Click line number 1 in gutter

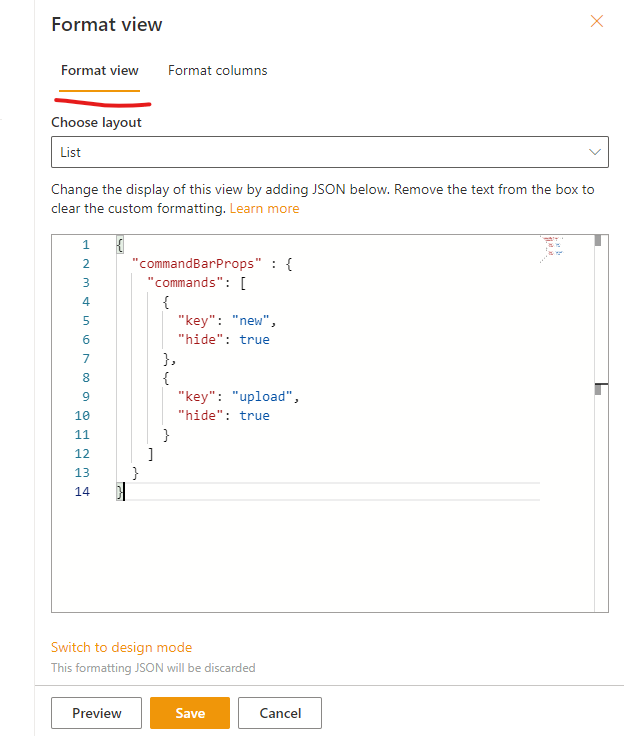(x=86, y=245)
